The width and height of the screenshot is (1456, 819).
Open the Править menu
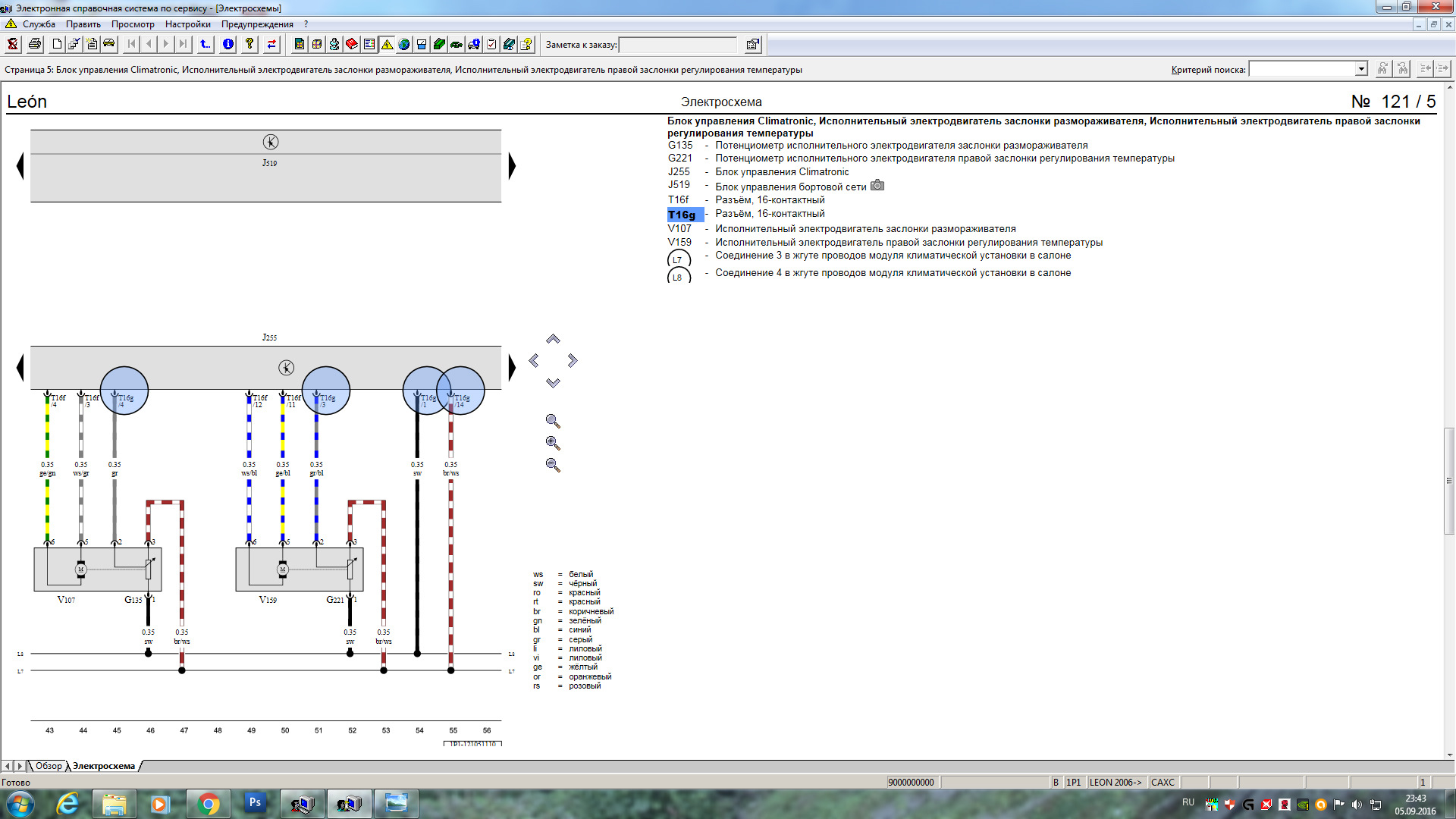[x=83, y=24]
